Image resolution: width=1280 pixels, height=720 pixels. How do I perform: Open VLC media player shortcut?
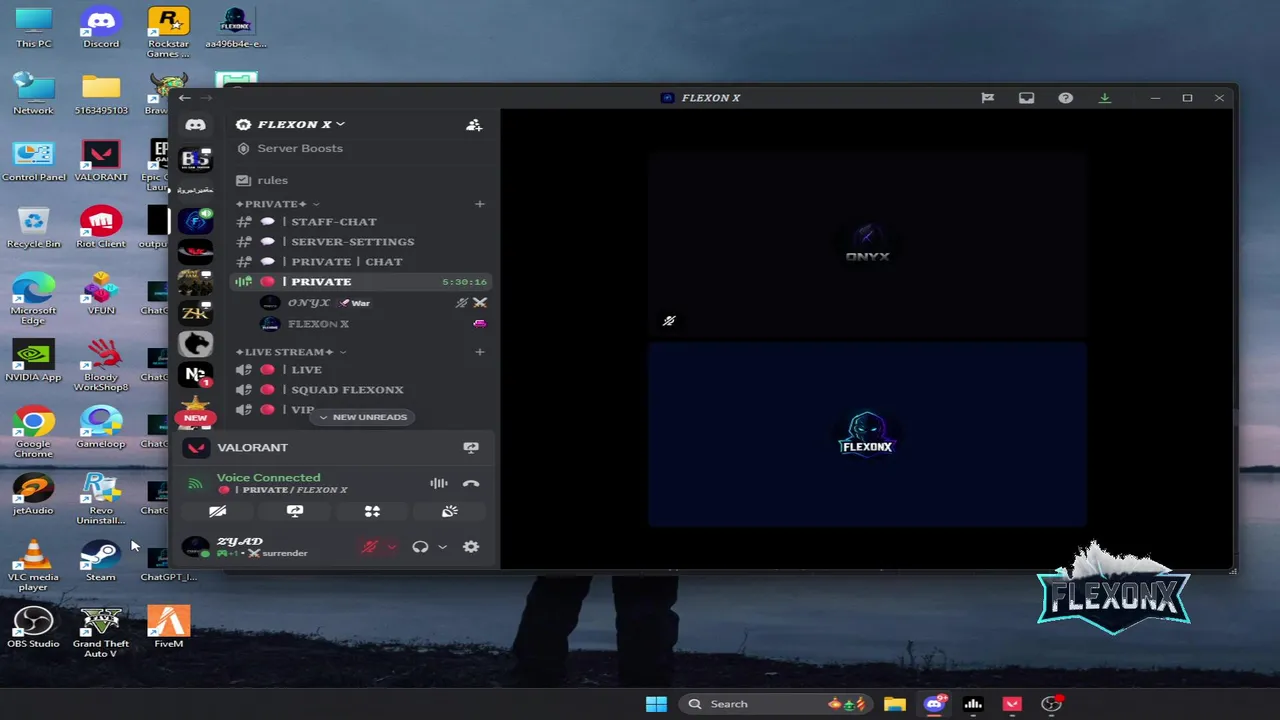[x=33, y=565]
